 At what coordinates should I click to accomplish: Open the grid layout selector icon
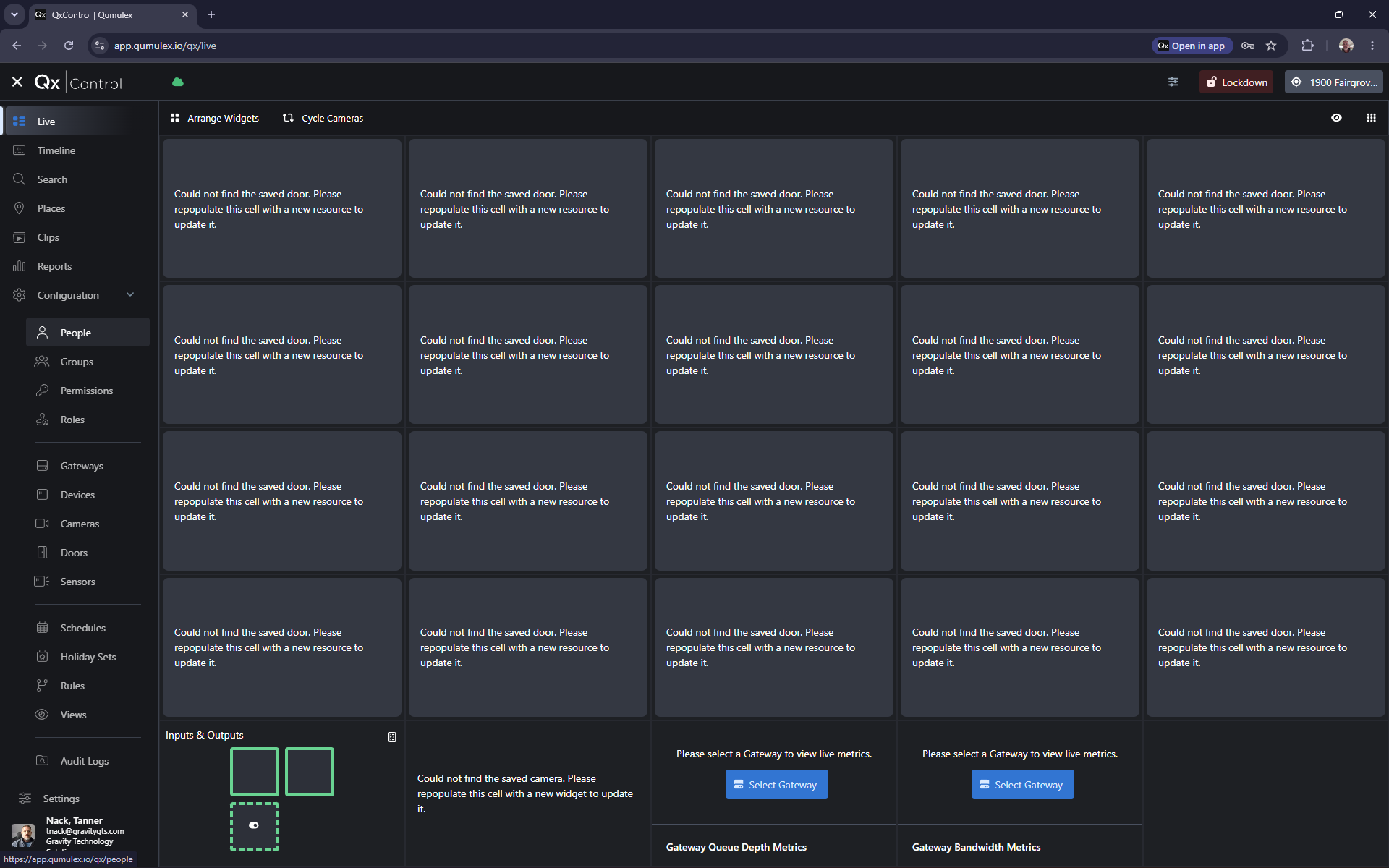tap(1371, 118)
